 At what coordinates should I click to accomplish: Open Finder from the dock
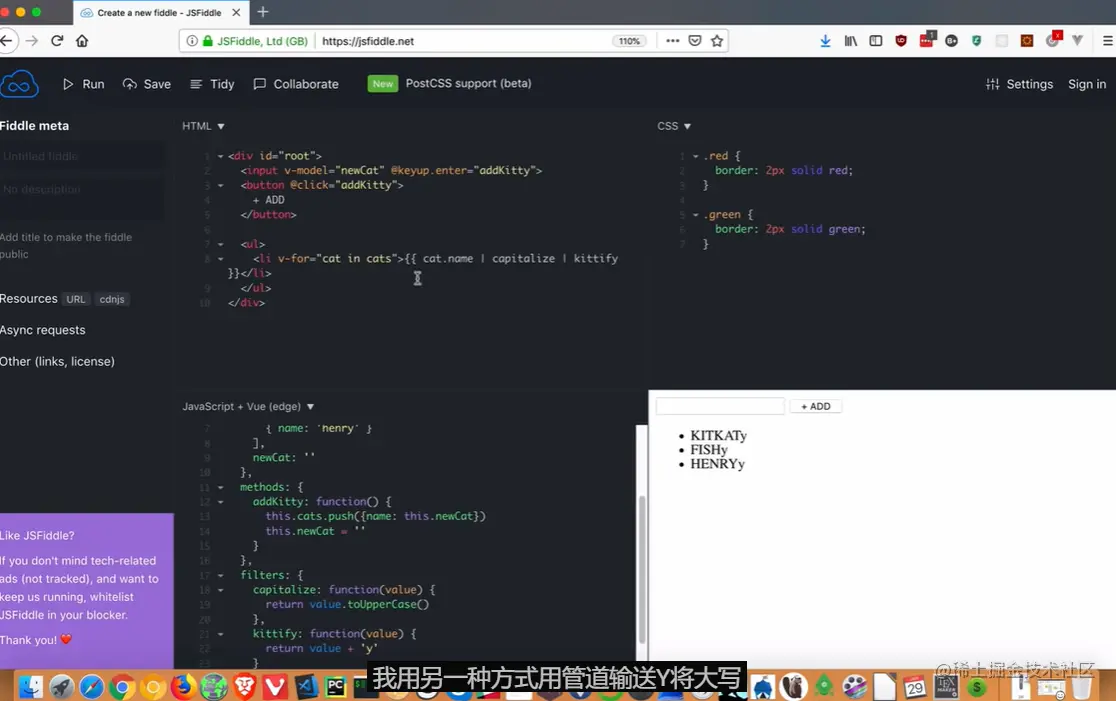31,687
